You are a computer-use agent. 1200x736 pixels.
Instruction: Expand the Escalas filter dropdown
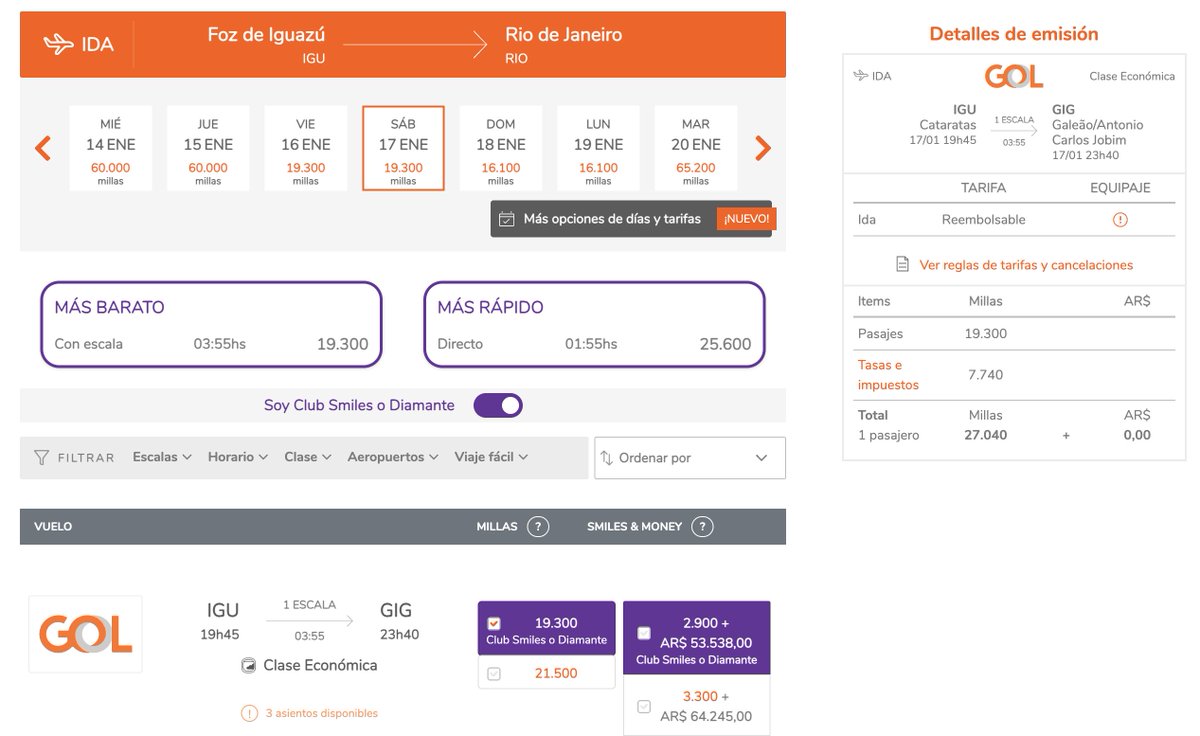click(162, 457)
